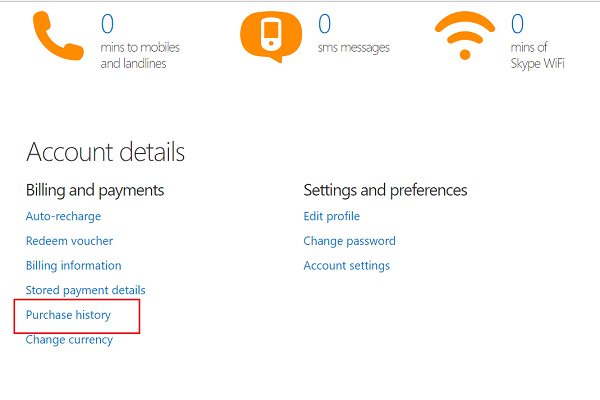The width and height of the screenshot is (600, 400).
Task: View Stored payment details
Action: tap(86, 290)
